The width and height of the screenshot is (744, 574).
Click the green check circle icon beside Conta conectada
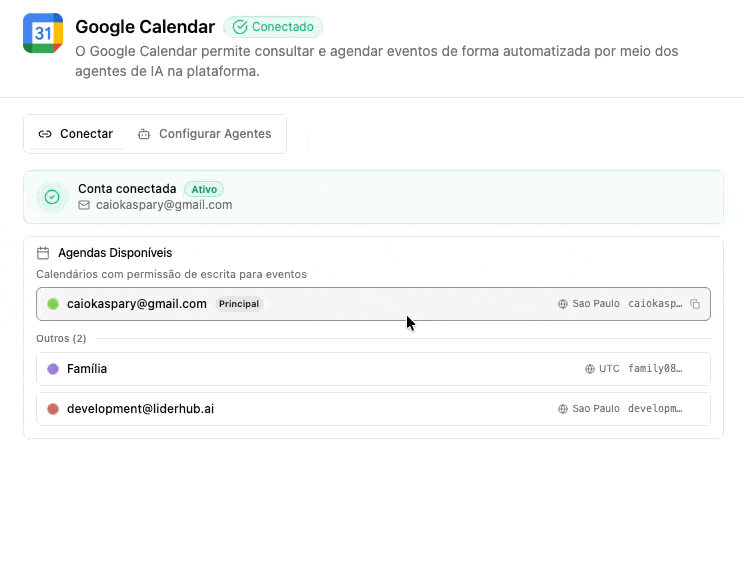[52, 197]
